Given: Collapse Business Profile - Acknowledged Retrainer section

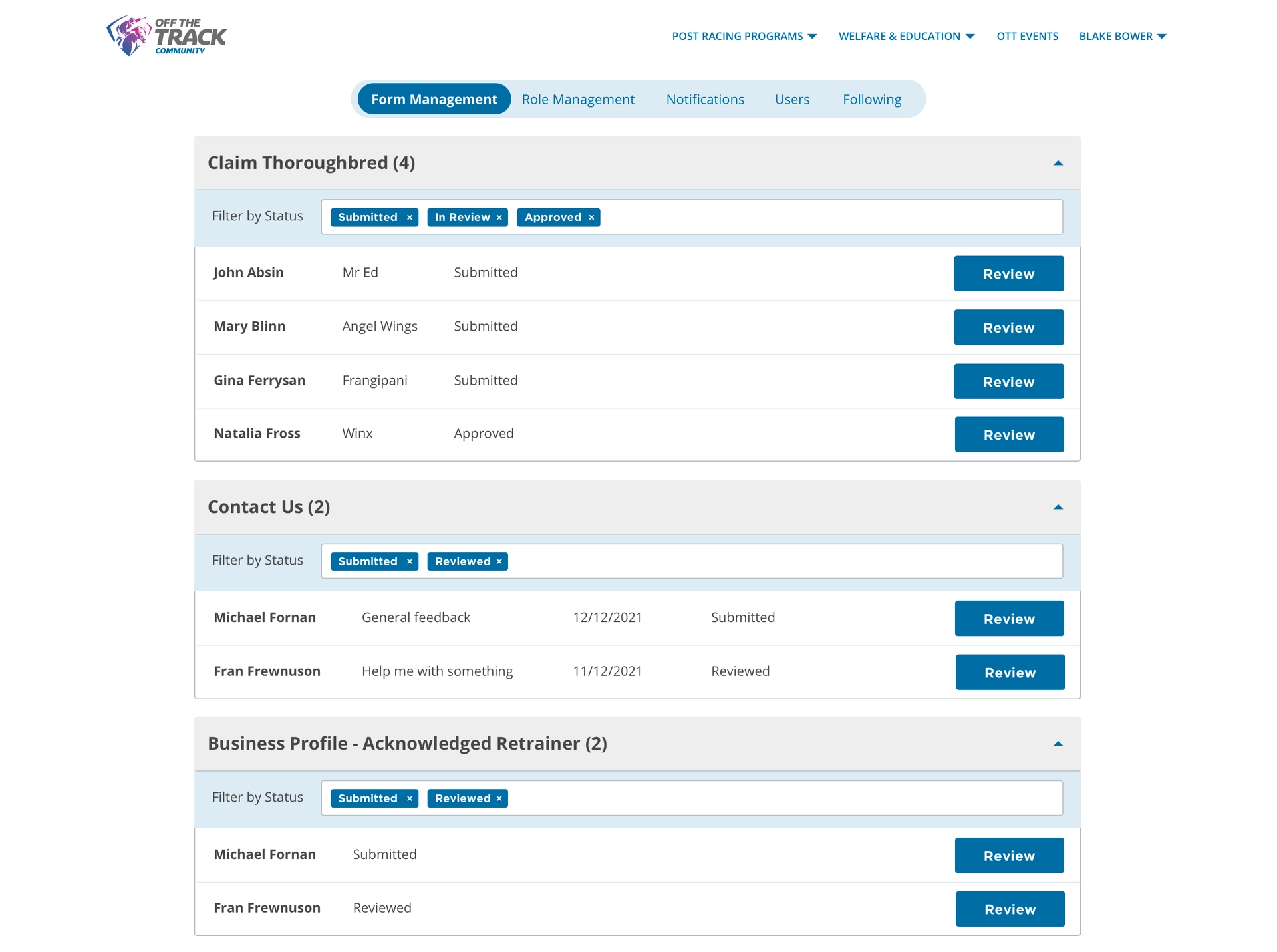Looking at the screenshot, I should pyautogui.click(x=1058, y=744).
